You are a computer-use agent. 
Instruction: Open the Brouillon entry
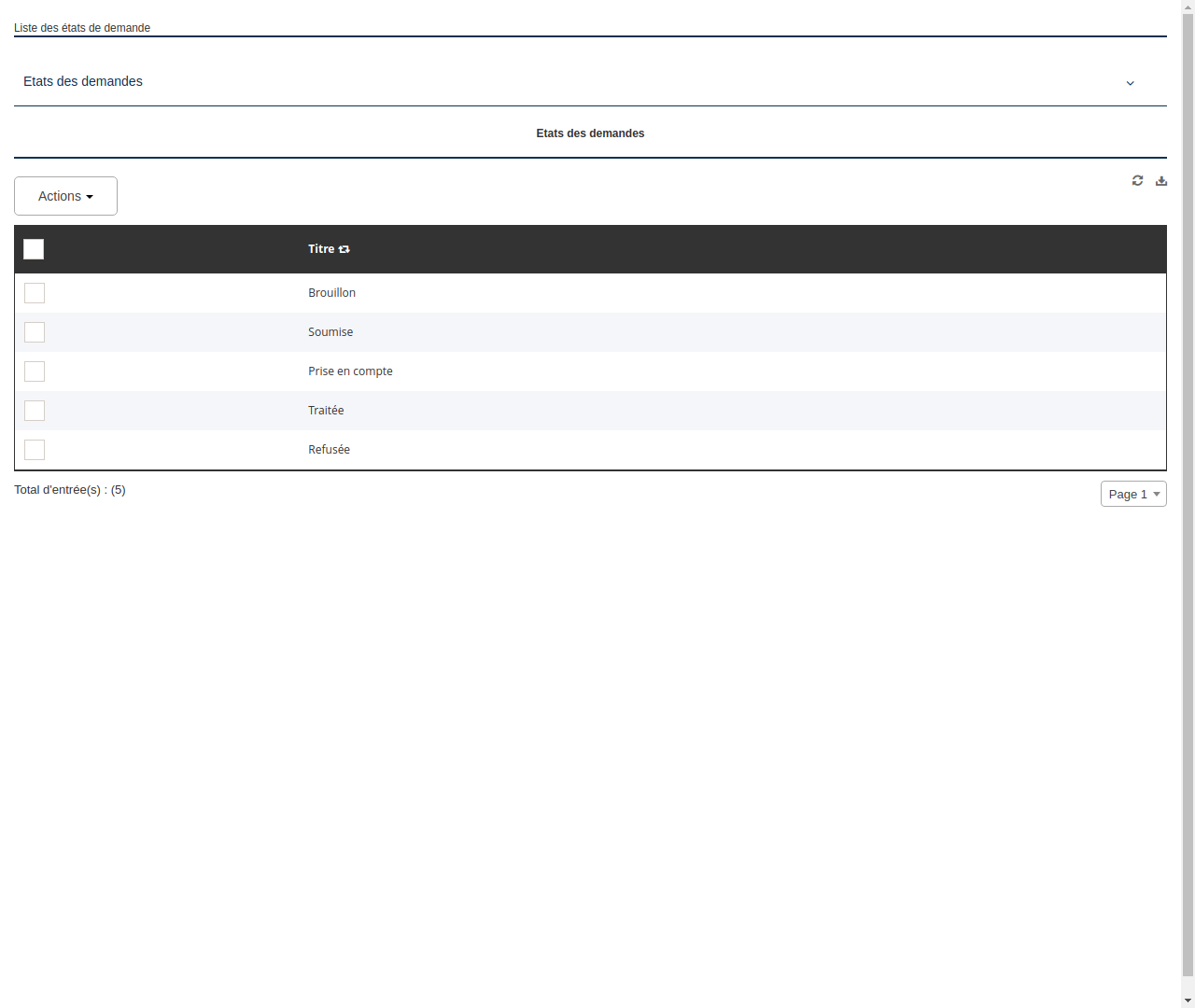[331, 292]
